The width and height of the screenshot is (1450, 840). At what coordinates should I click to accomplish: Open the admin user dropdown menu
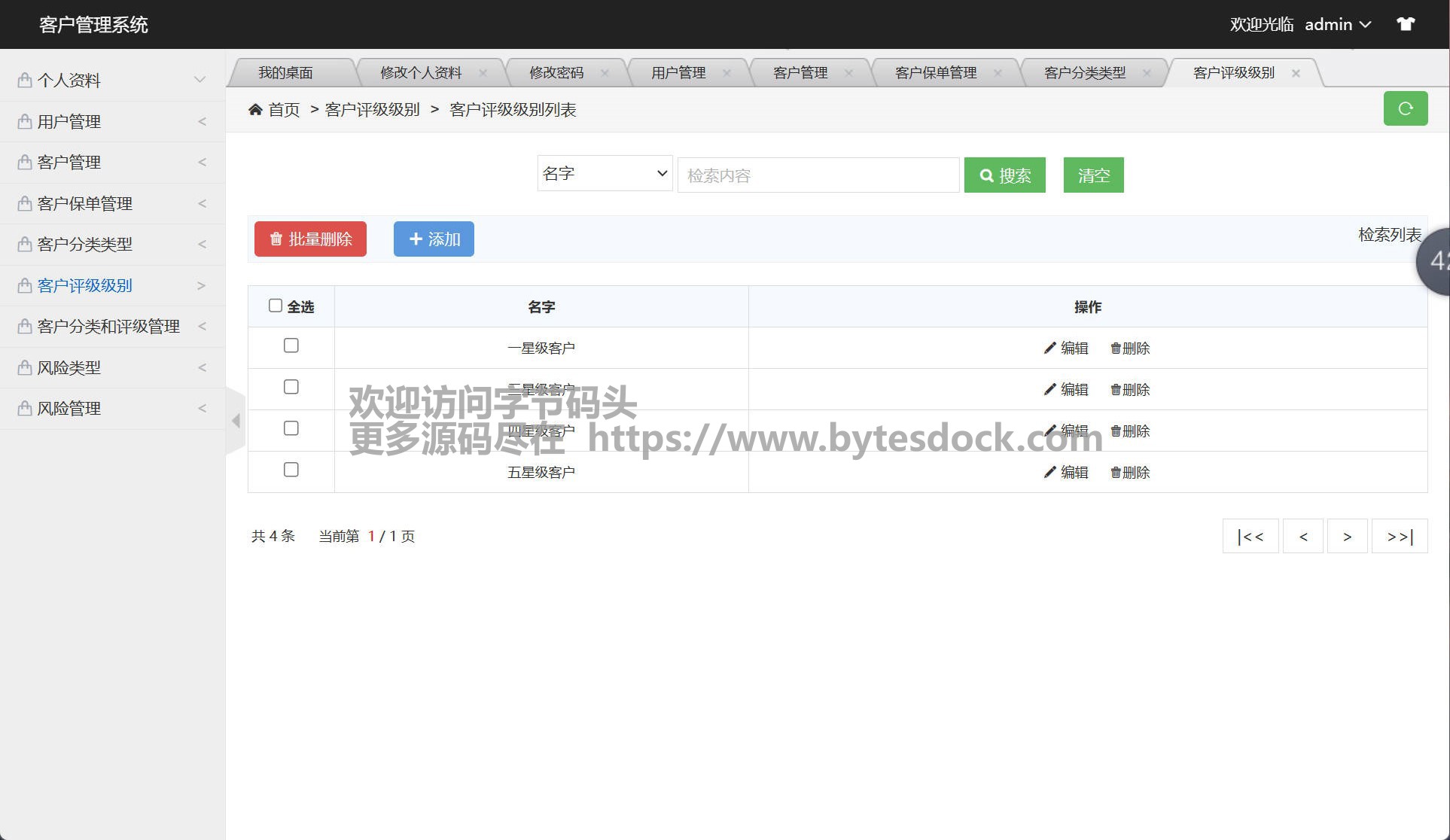(1338, 24)
